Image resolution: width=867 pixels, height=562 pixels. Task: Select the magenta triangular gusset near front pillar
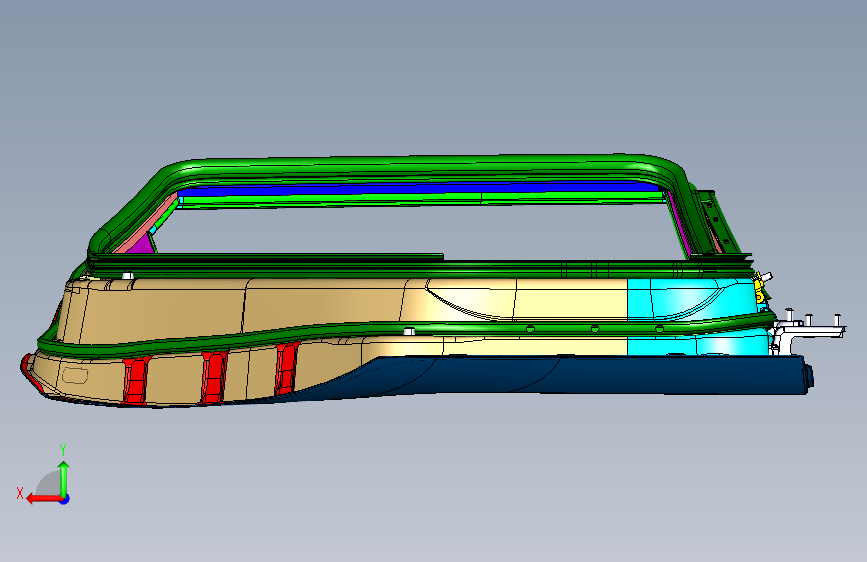pos(142,244)
